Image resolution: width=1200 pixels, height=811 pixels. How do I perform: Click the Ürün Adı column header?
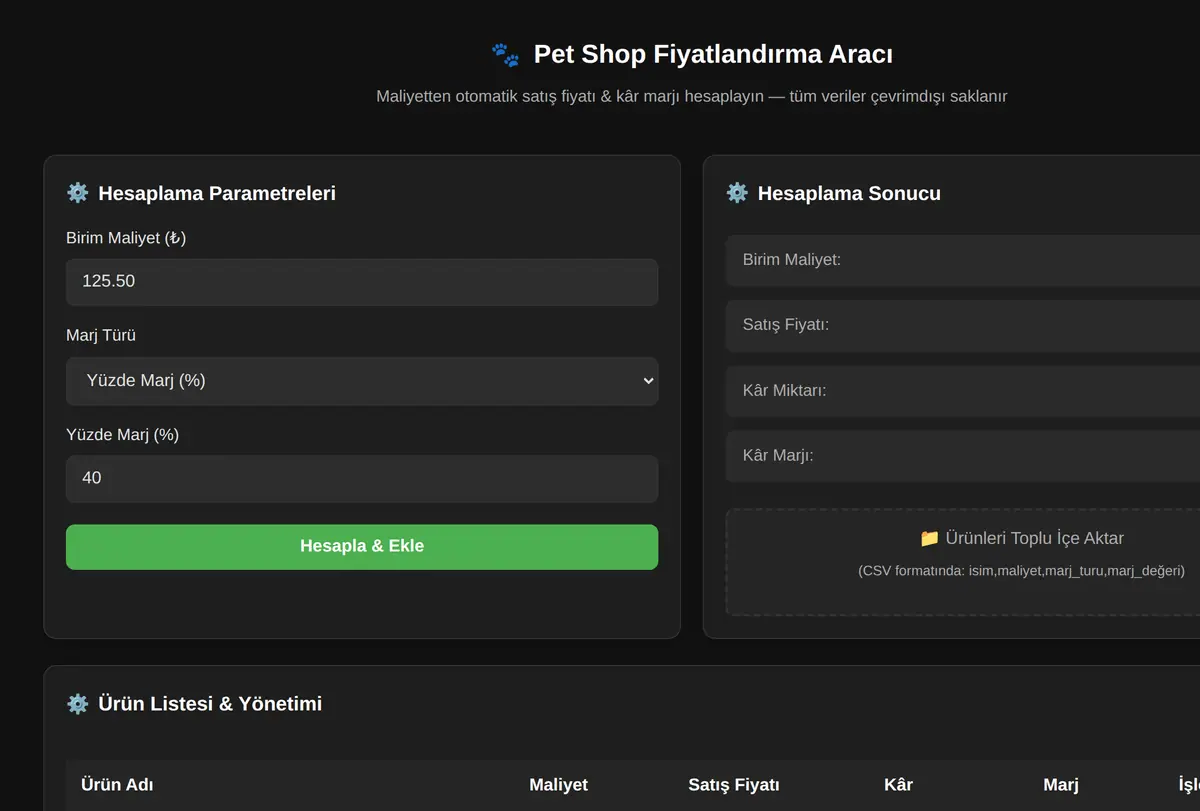pyautogui.click(x=117, y=785)
